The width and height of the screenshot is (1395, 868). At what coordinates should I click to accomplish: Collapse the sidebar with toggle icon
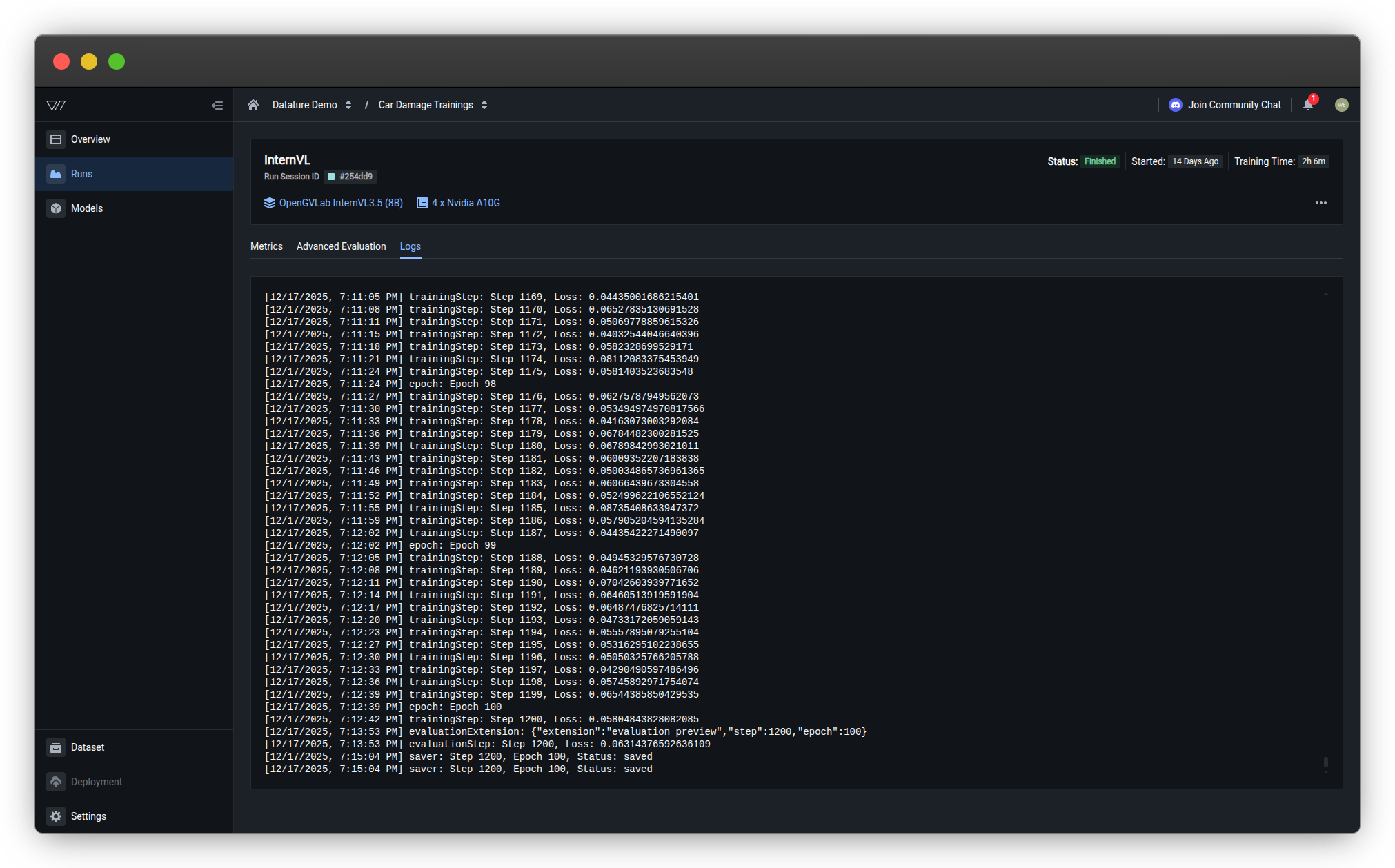point(217,106)
